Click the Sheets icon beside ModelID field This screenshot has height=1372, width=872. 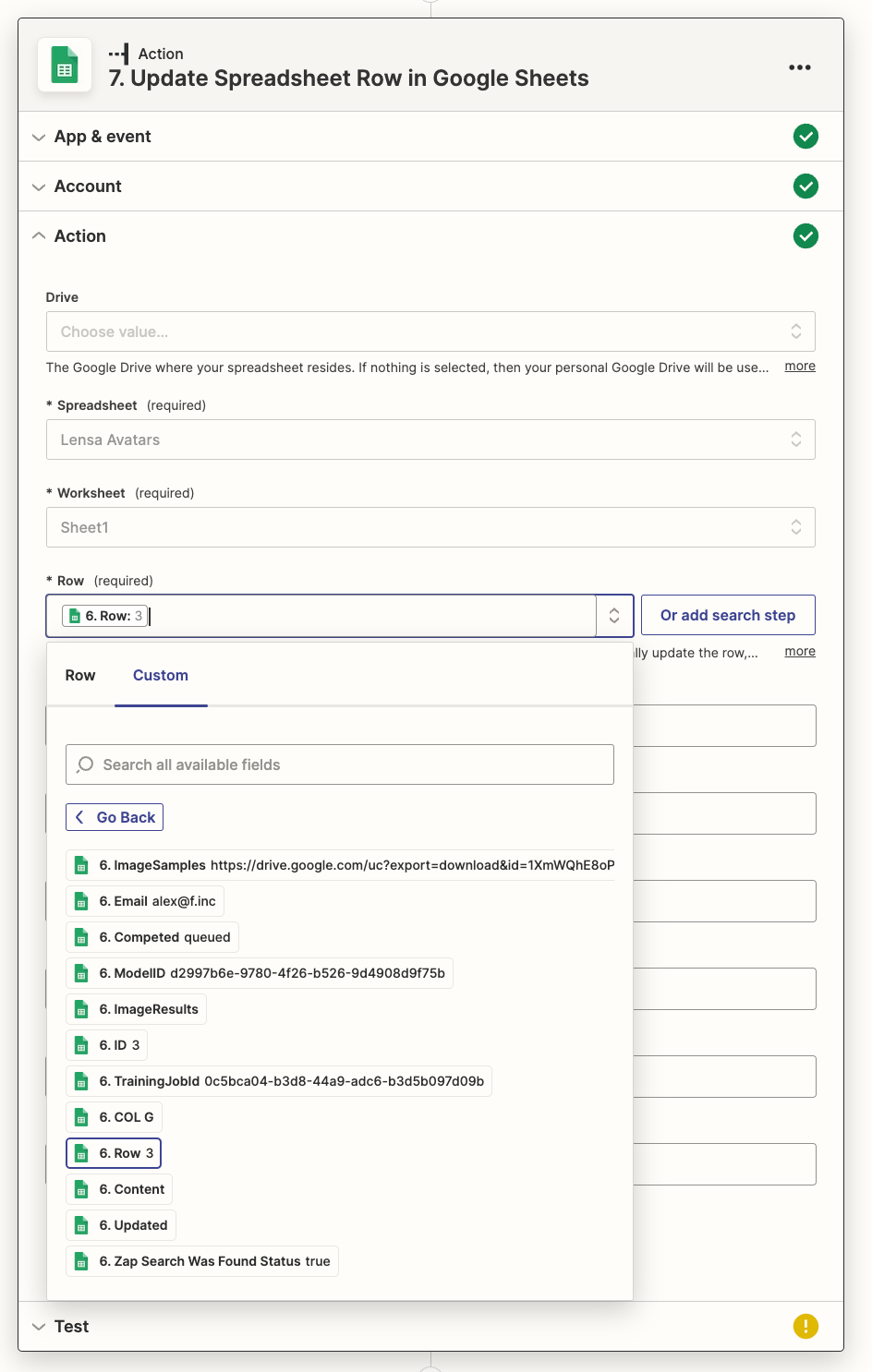point(81,974)
